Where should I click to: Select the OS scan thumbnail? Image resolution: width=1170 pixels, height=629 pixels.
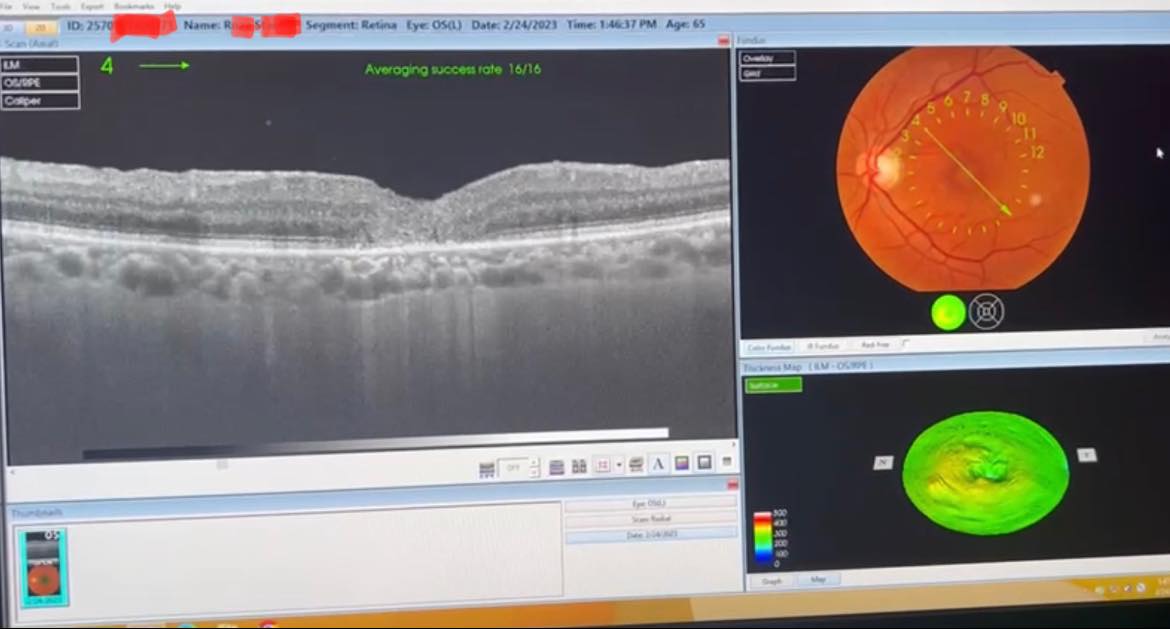coord(43,566)
